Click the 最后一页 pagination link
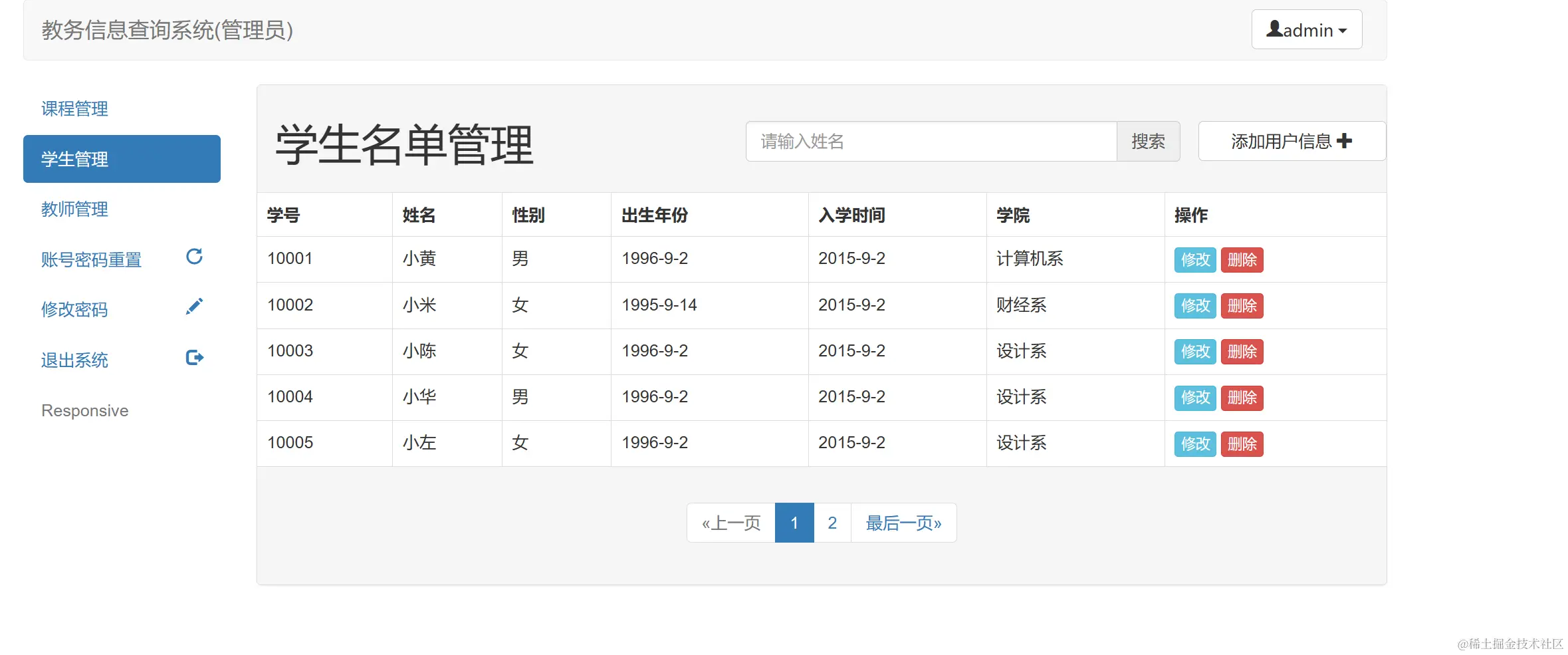Image resolution: width=1568 pixels, height=655 pixels. click(903, 523)
